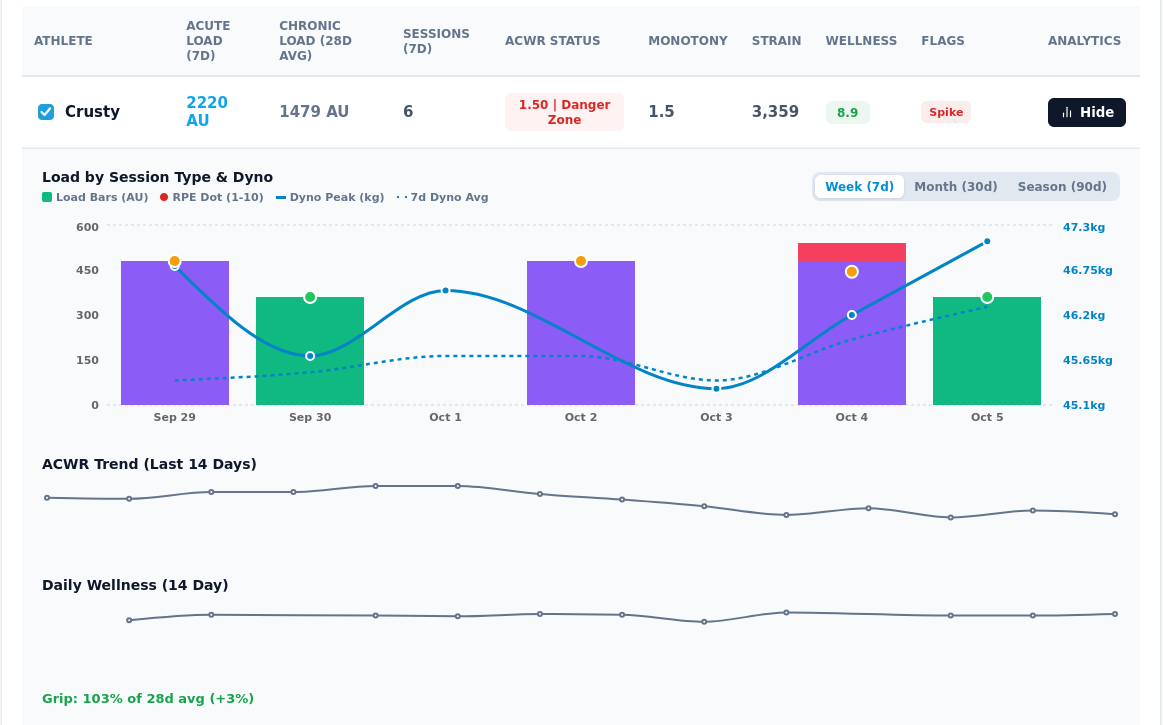
Task: Click the Daily Wellness (14 Day) title
Action: click(135, 585)
